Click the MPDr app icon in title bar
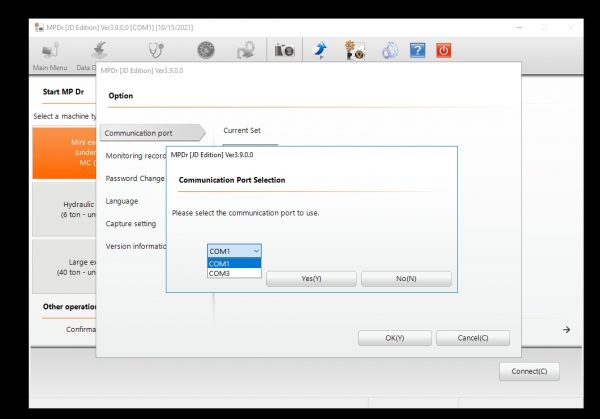600x419 pixels. coord(39,27)
